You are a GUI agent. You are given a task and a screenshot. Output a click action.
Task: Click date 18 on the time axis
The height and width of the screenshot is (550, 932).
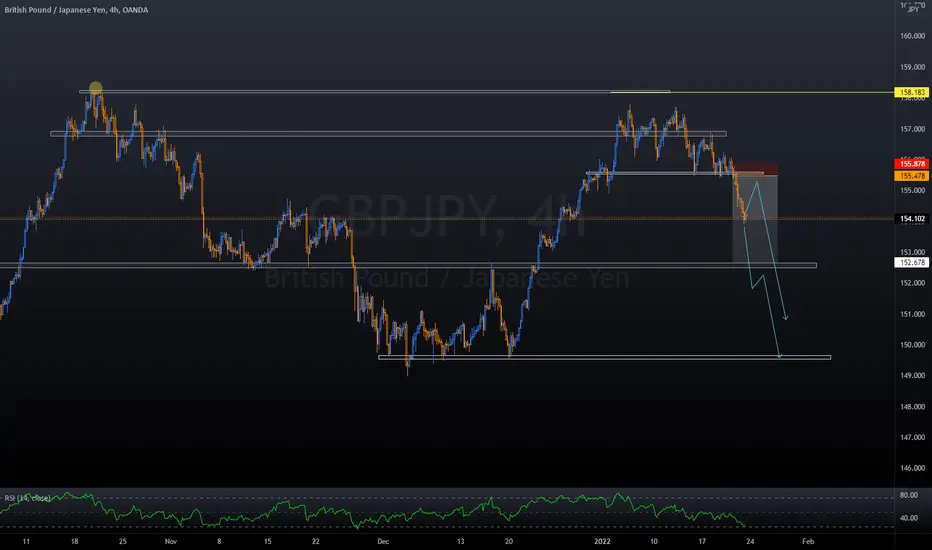point(74,542)
